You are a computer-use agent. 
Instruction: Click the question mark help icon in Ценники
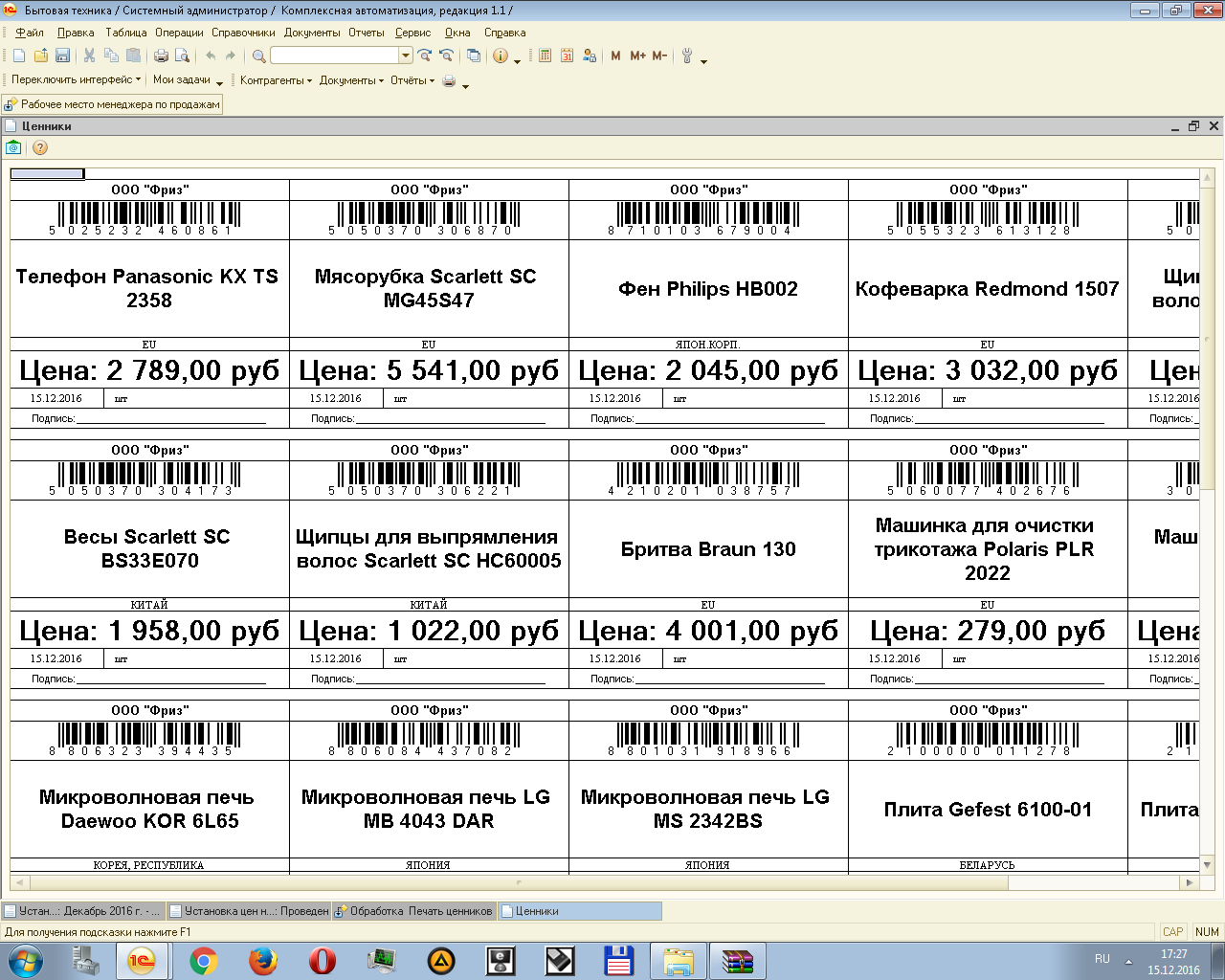40,147
